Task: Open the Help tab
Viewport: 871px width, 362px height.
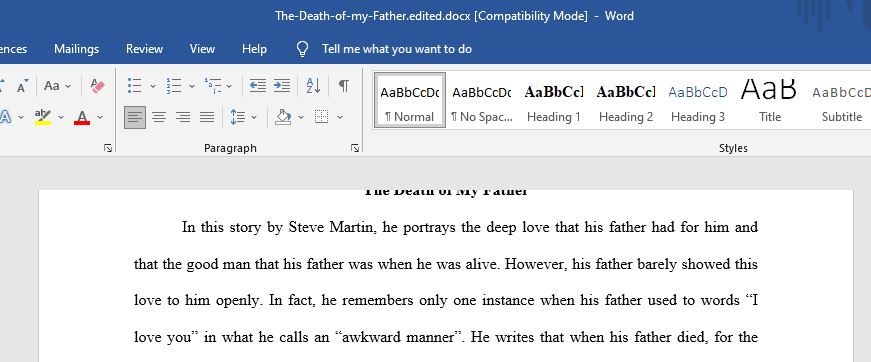Action: (x=254, y=49)
